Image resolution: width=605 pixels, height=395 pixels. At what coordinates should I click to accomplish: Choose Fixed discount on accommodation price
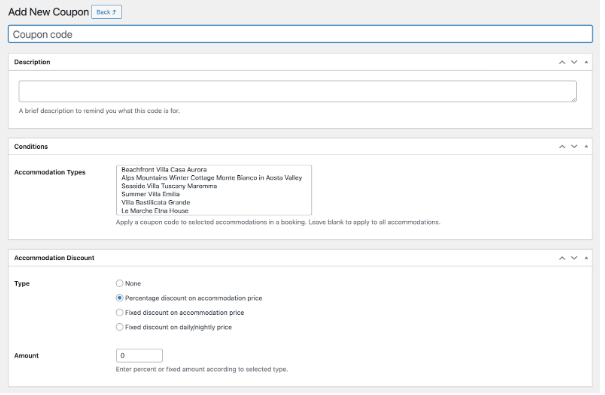pos(120,312)
